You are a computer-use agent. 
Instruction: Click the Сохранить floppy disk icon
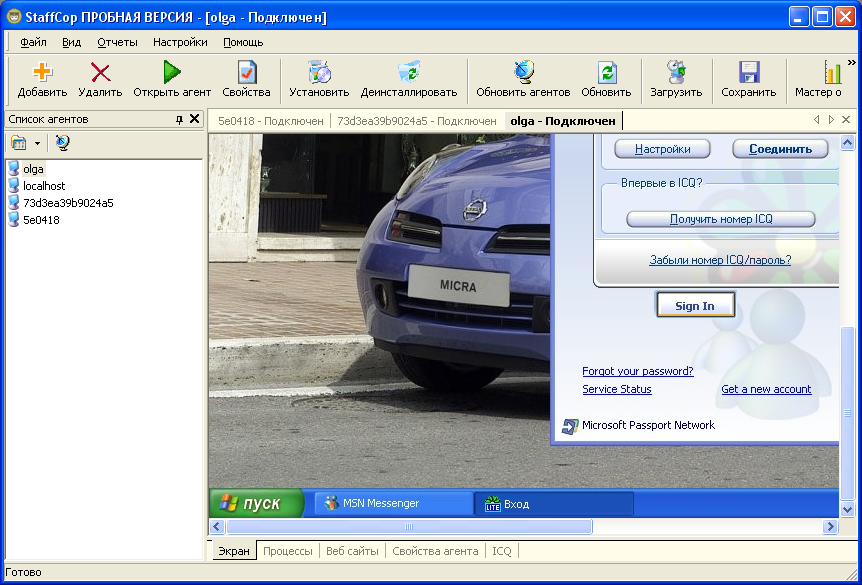pos(748,73)
